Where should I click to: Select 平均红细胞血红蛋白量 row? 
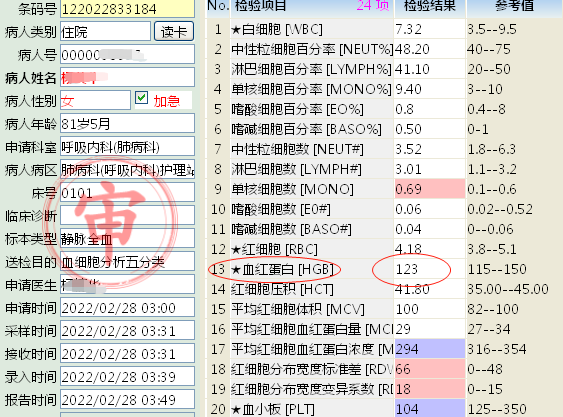[384, 329]
